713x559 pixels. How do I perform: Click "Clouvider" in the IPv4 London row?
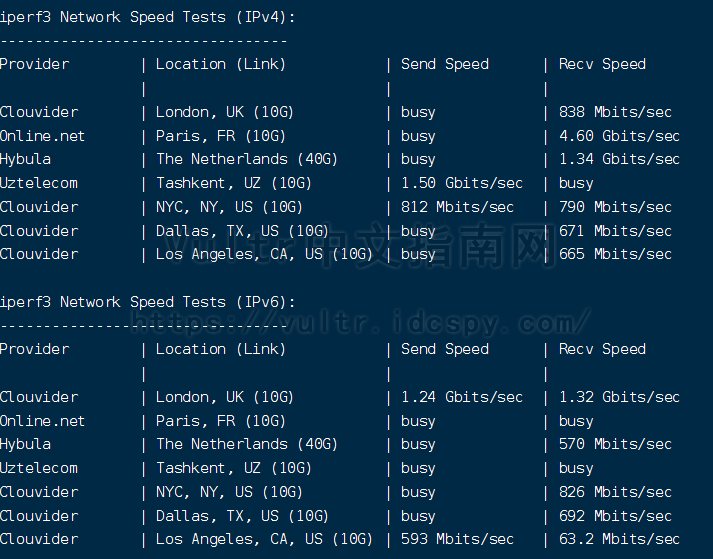pos(39,112)
